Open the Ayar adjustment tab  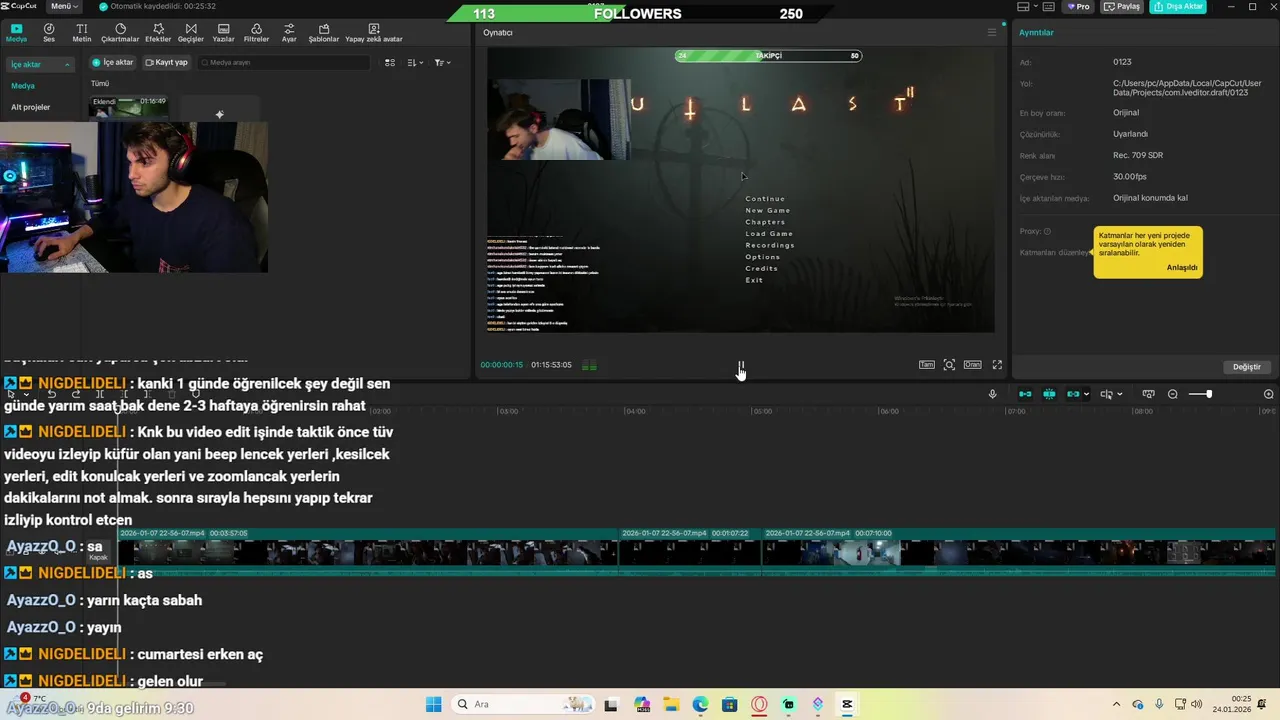(x=289, y=33)
